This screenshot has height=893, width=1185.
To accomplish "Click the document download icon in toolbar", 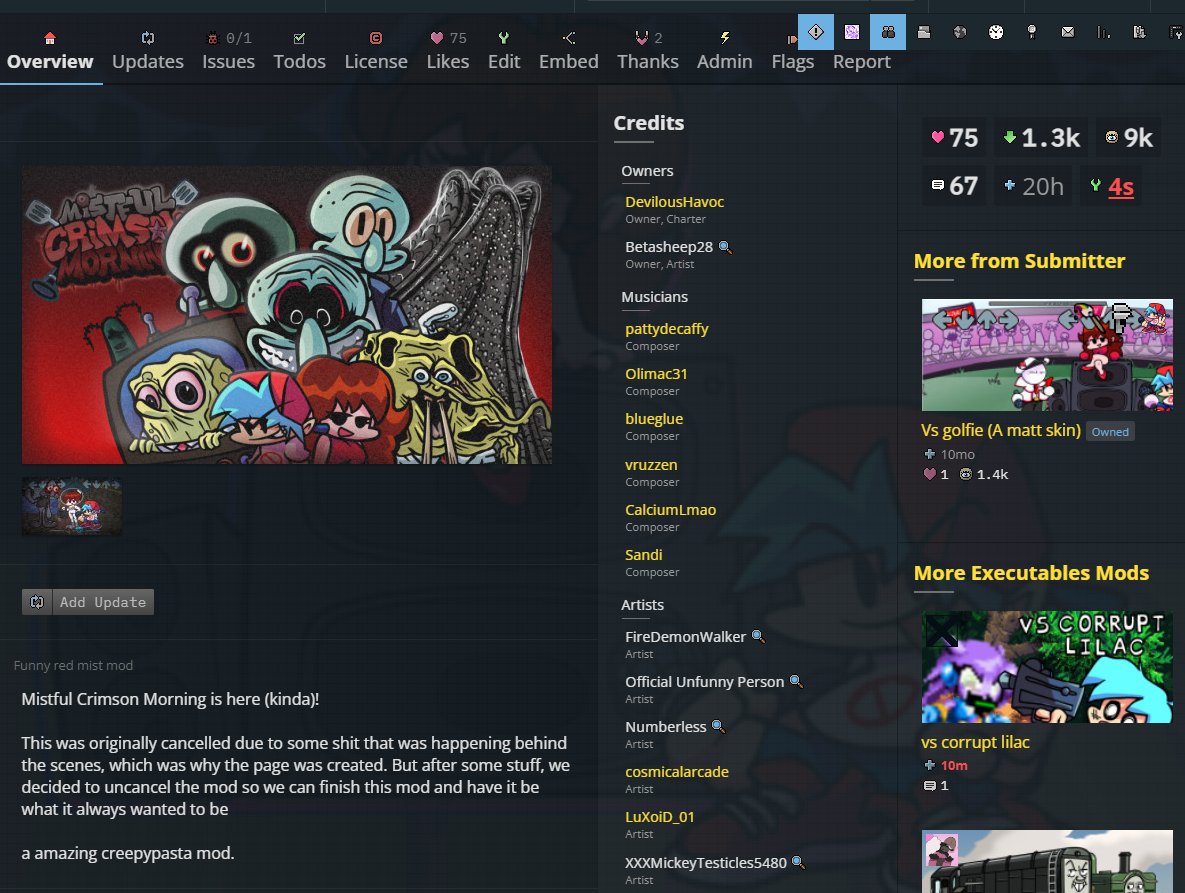I will tap(1140, 32).
